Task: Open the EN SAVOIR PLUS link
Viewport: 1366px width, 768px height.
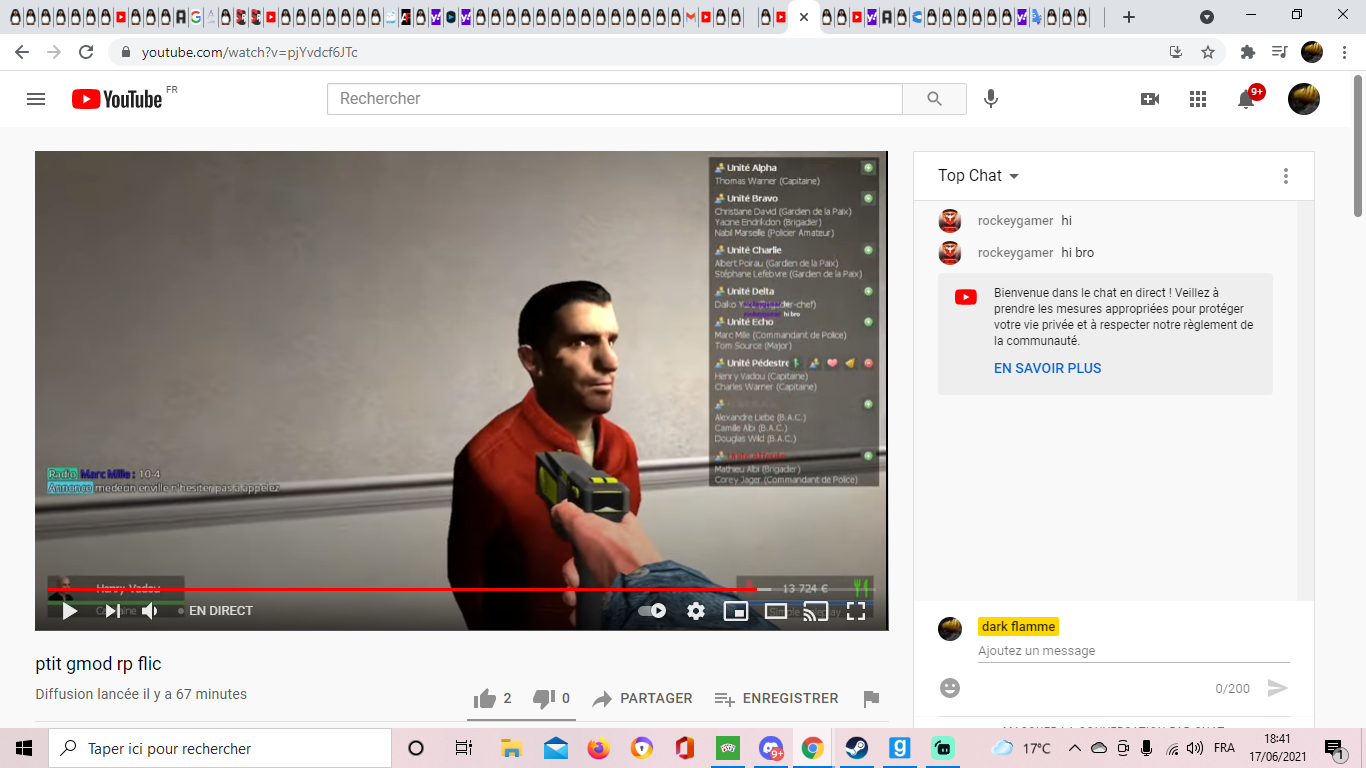Action: pos(1047,368)
